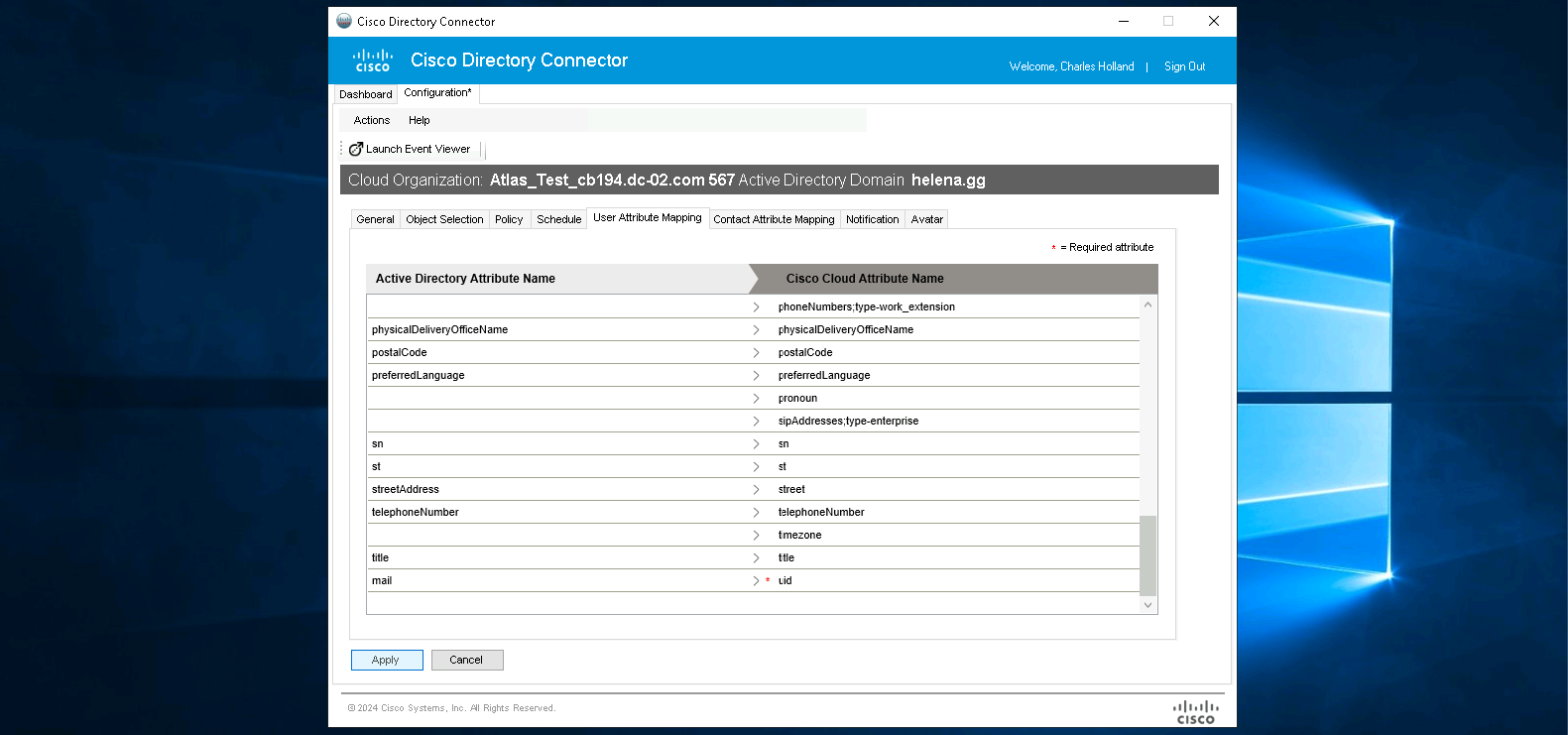
Task: Click the arrow icon in the timezone row
Action: coord(756,536)
